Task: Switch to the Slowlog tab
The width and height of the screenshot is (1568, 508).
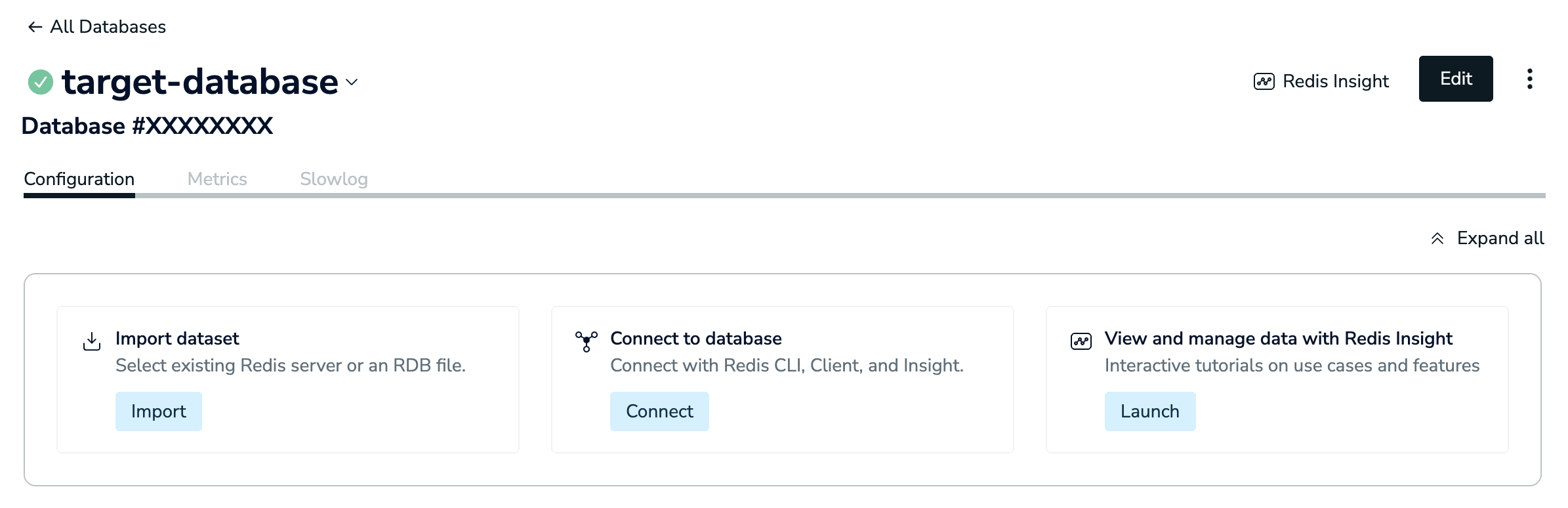Action: (334, 179)
